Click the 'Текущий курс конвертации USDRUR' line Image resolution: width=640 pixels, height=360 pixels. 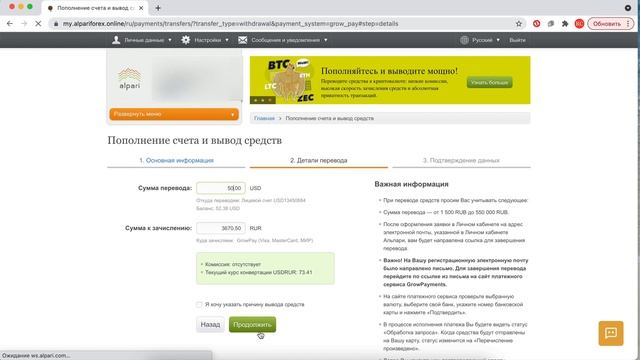coord(258,272)
